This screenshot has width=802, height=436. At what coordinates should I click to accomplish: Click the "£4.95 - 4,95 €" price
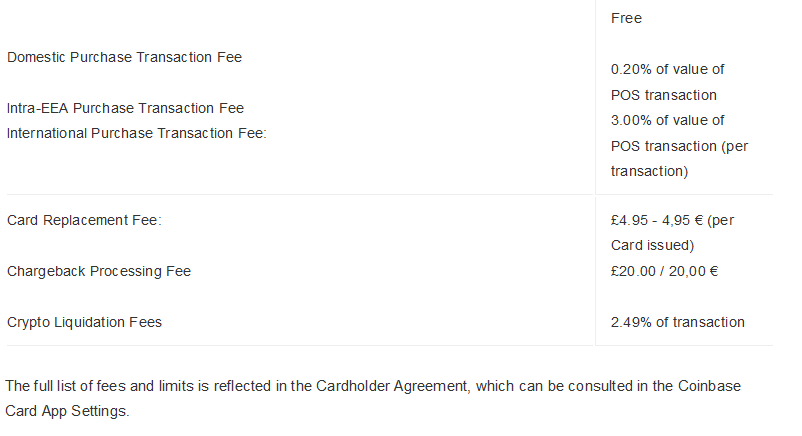(x=656, y=220)
